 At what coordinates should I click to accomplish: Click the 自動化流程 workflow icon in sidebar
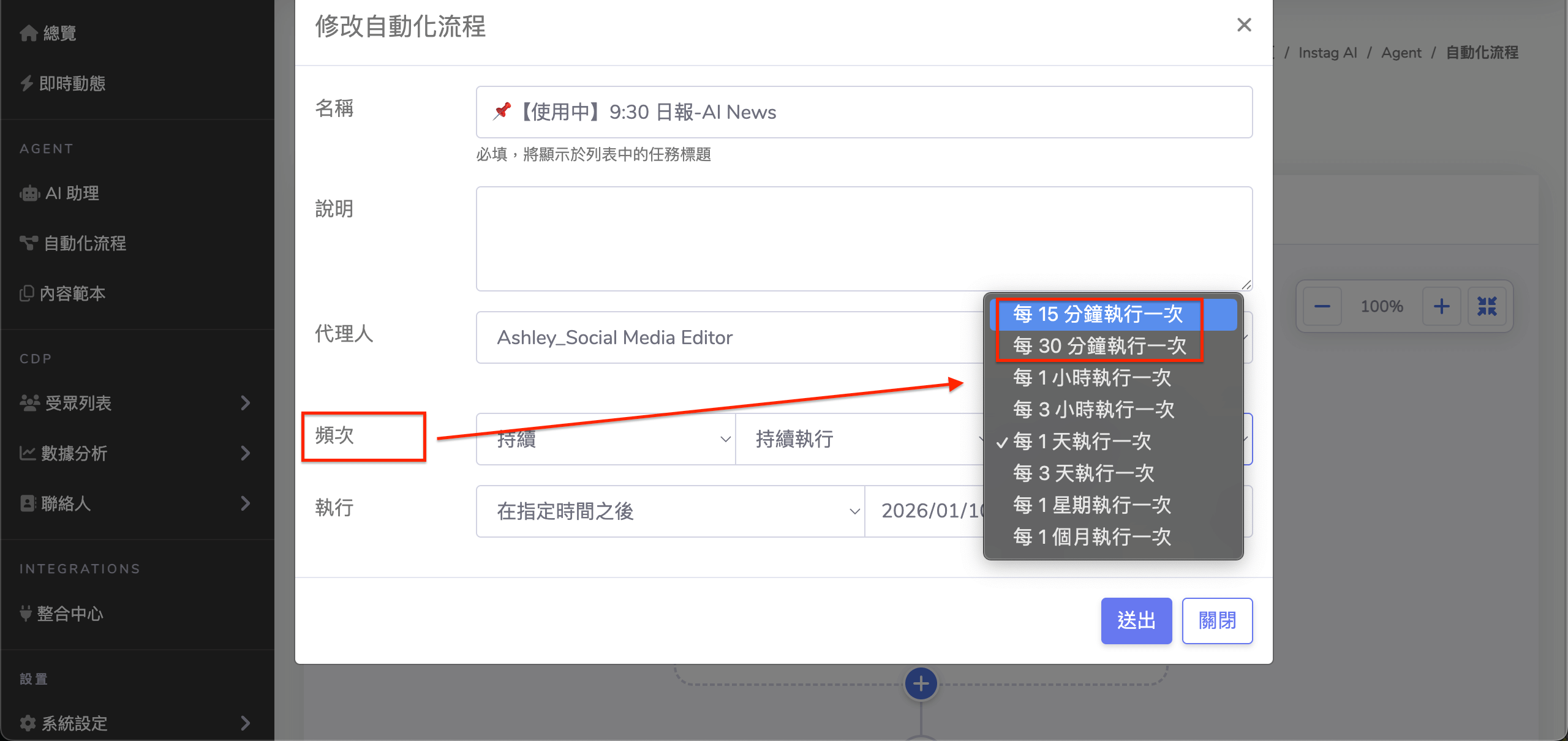tap(28, 243)
